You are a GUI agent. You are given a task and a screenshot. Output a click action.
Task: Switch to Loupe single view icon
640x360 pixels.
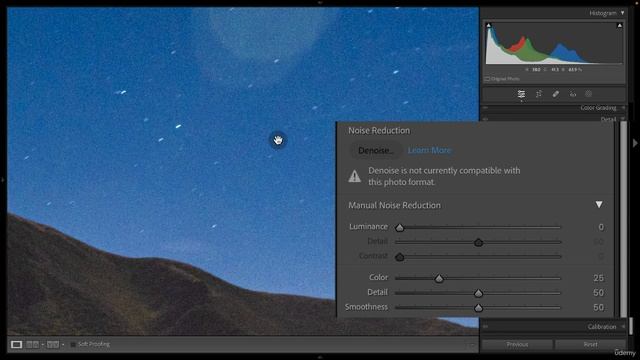(x=16, y=344)
